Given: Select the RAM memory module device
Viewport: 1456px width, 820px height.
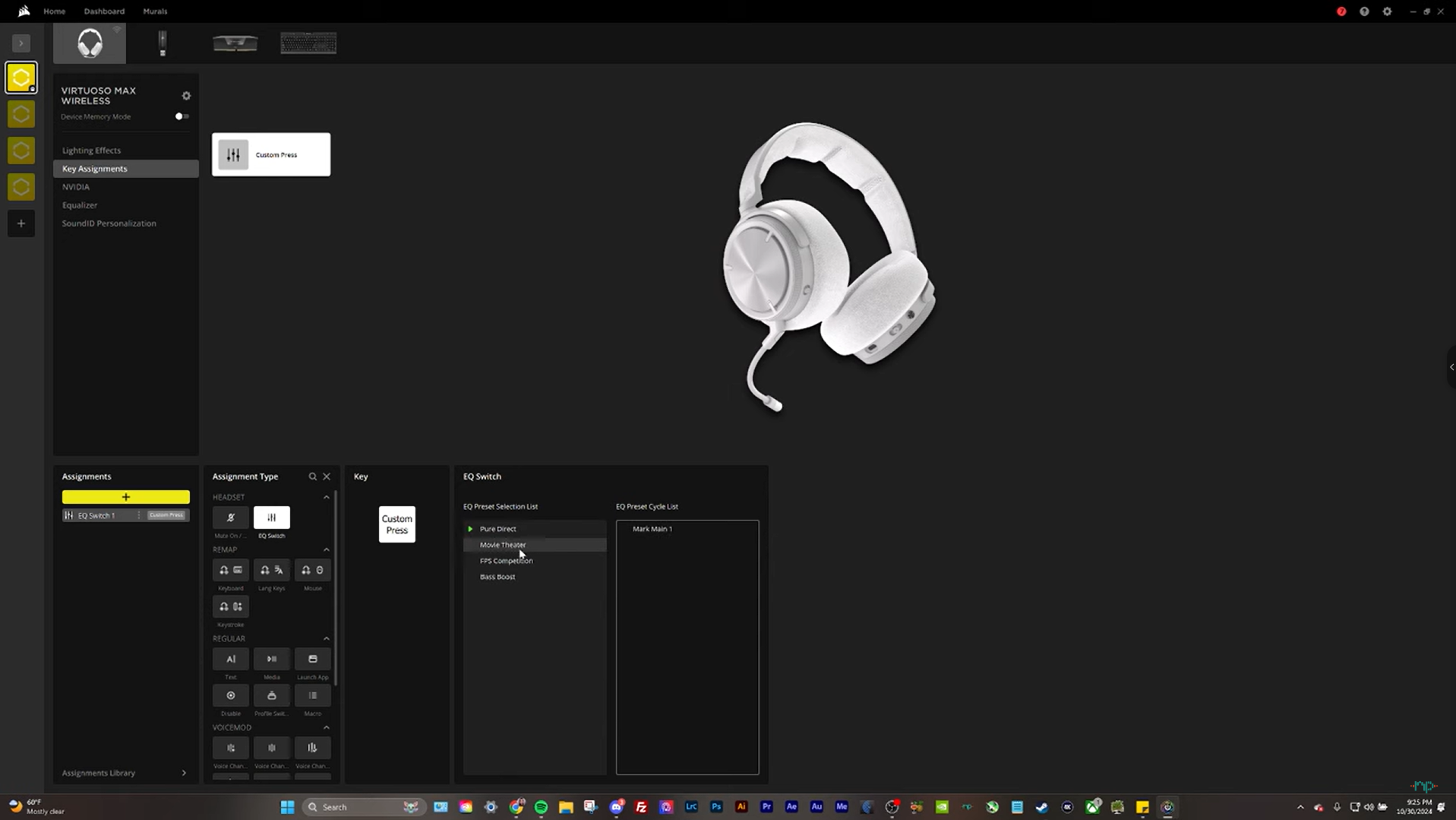Looking at the screenshot, I should pyautogui.click(x=235, y=43).
